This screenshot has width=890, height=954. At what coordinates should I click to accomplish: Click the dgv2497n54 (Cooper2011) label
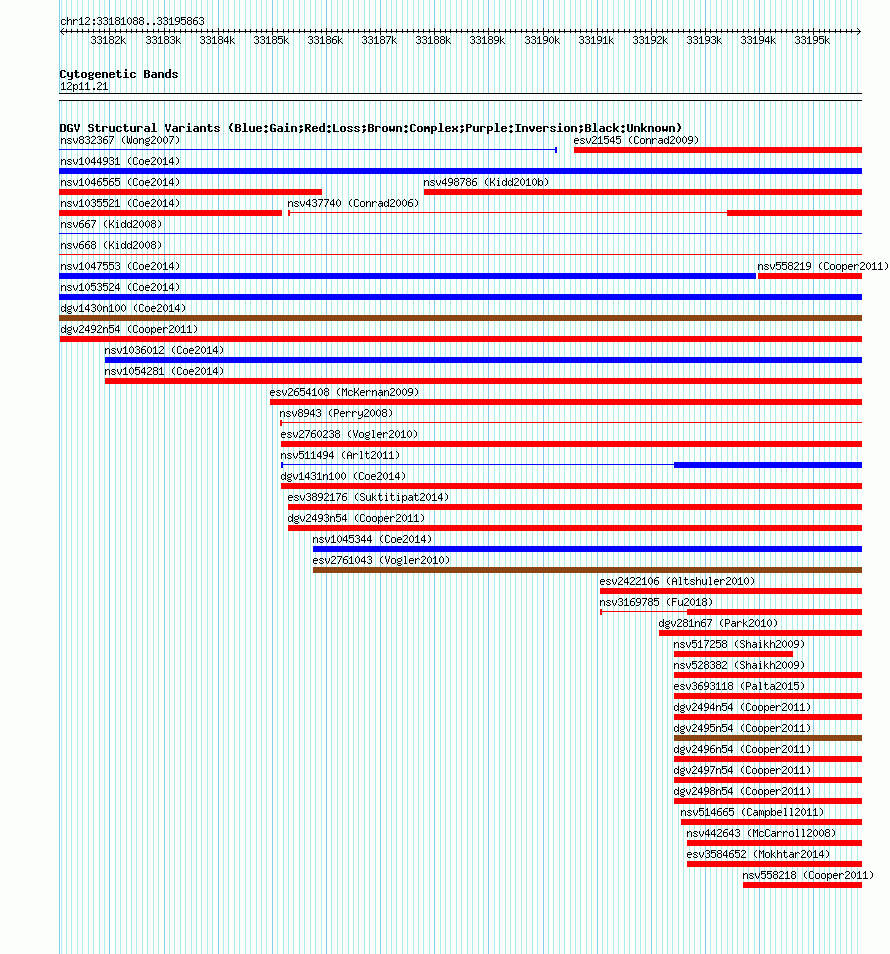click(742, 770)
